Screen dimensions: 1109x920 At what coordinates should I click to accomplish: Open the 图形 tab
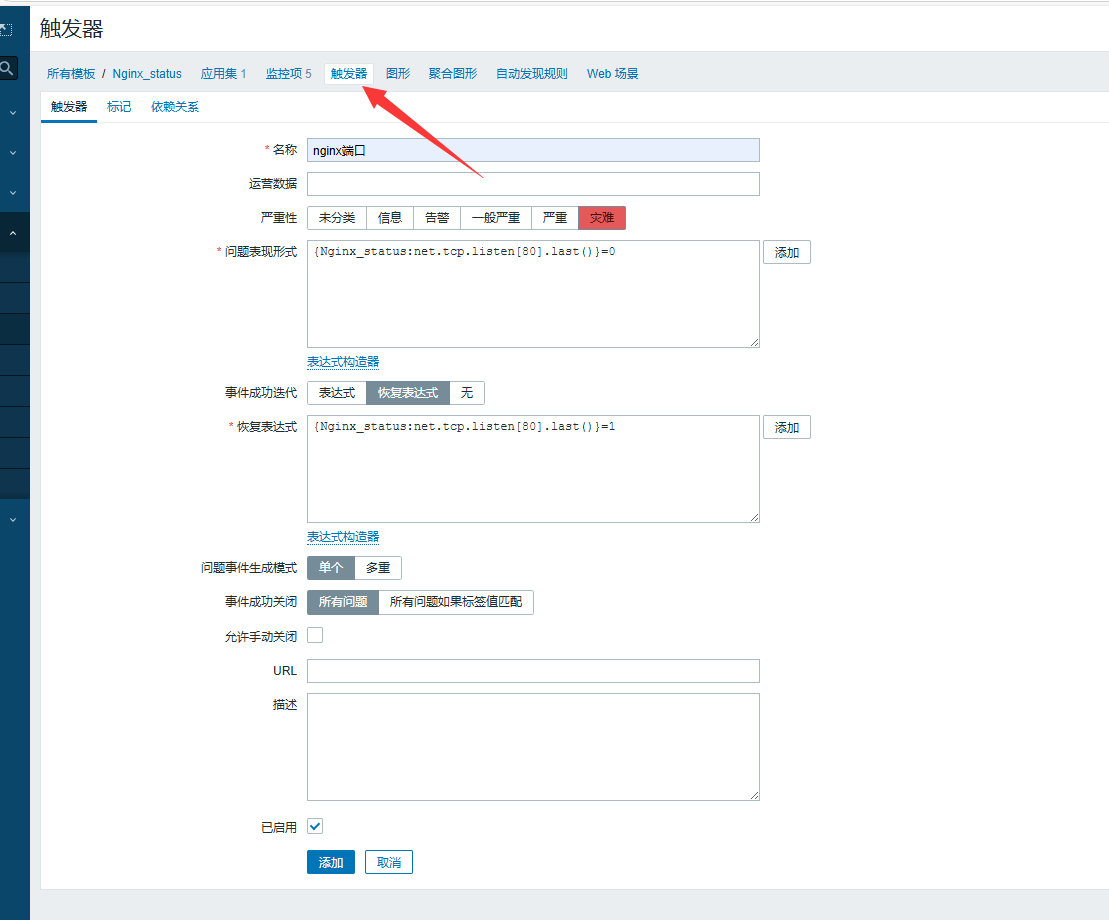coord(398,74)
